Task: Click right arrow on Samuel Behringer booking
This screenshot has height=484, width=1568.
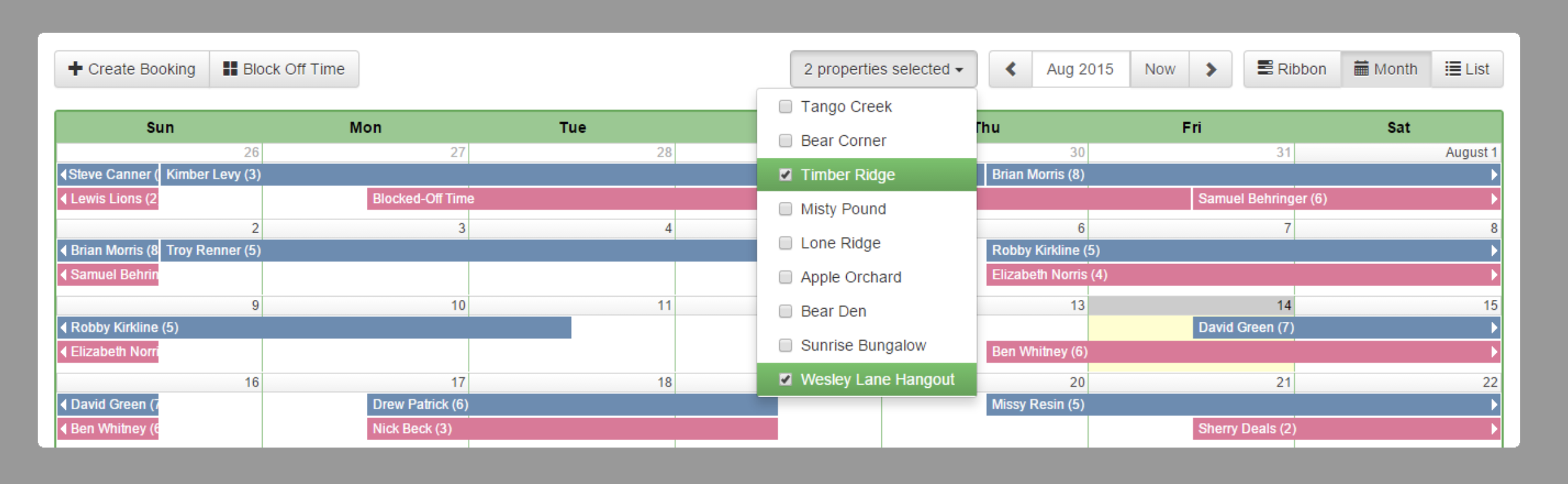Action: pyautogui.click(x=1494, y=199)
